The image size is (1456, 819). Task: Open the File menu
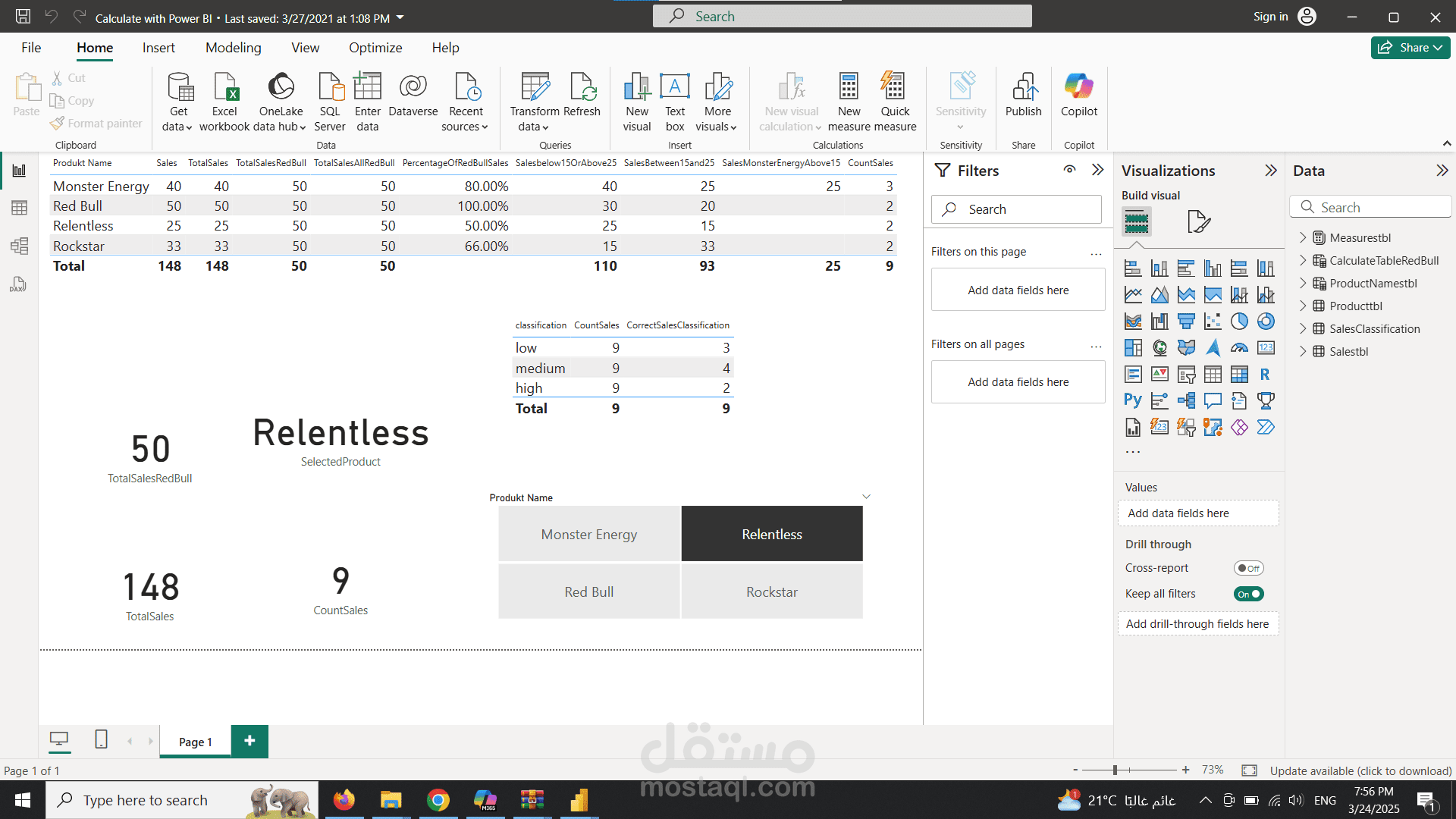(31, 48)
